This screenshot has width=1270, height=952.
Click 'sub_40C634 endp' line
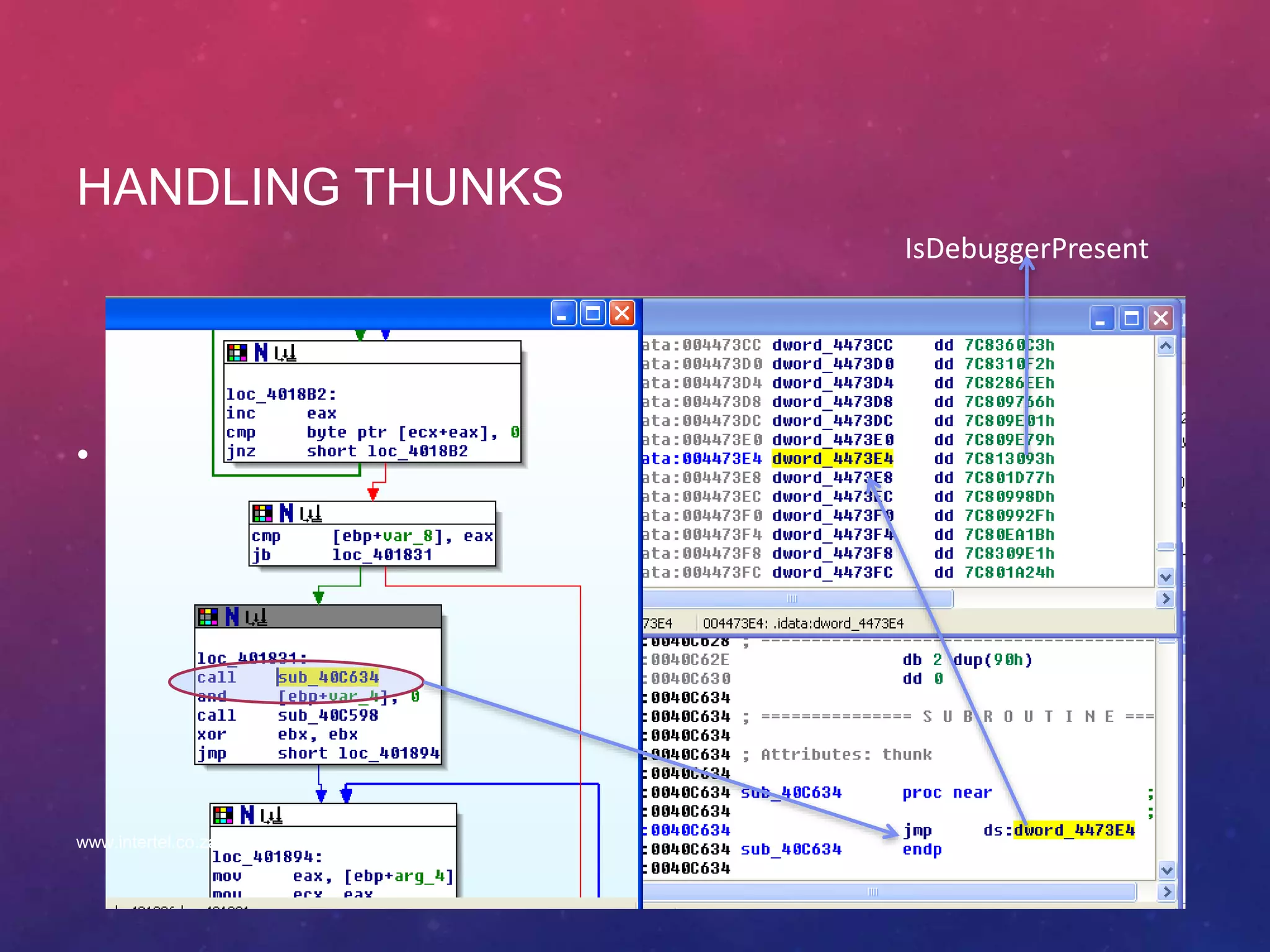pos(841,849)
